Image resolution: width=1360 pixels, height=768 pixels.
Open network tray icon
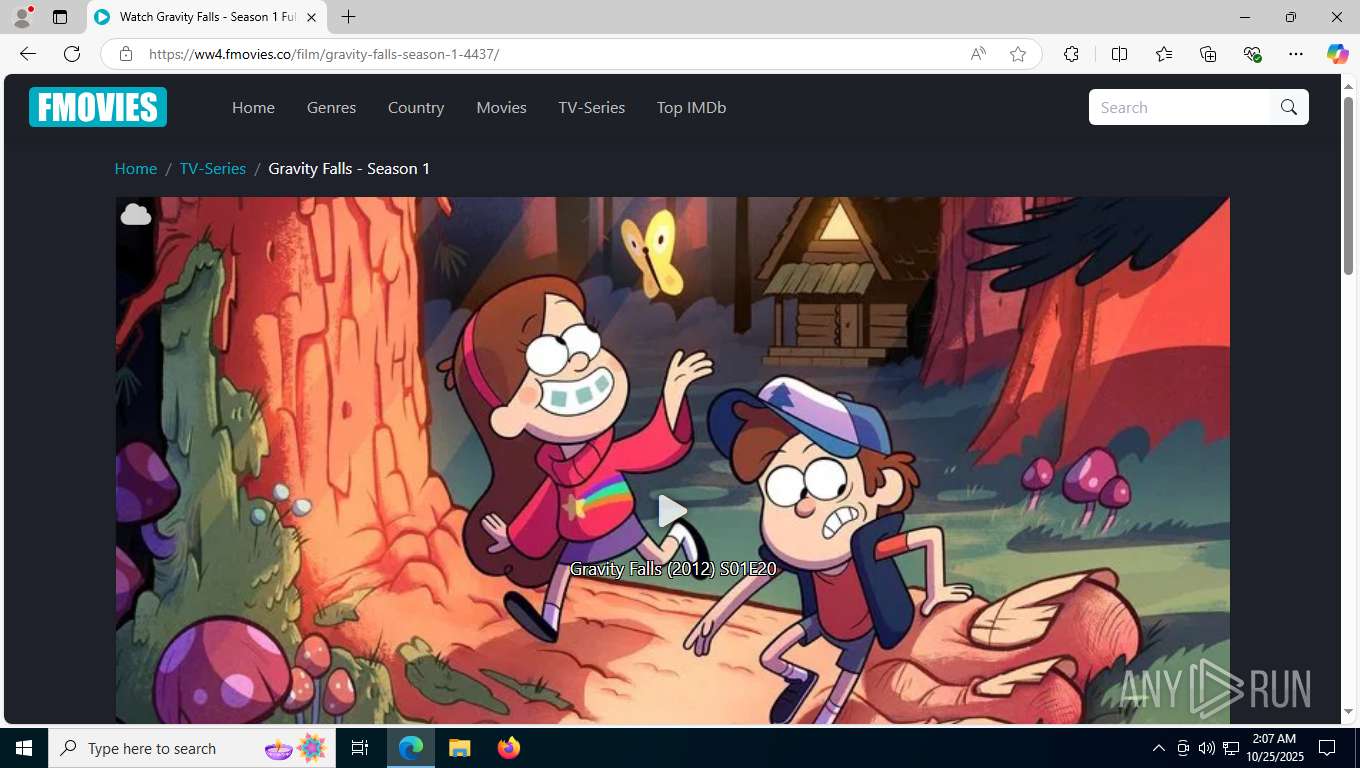(x=1231, y=748)
